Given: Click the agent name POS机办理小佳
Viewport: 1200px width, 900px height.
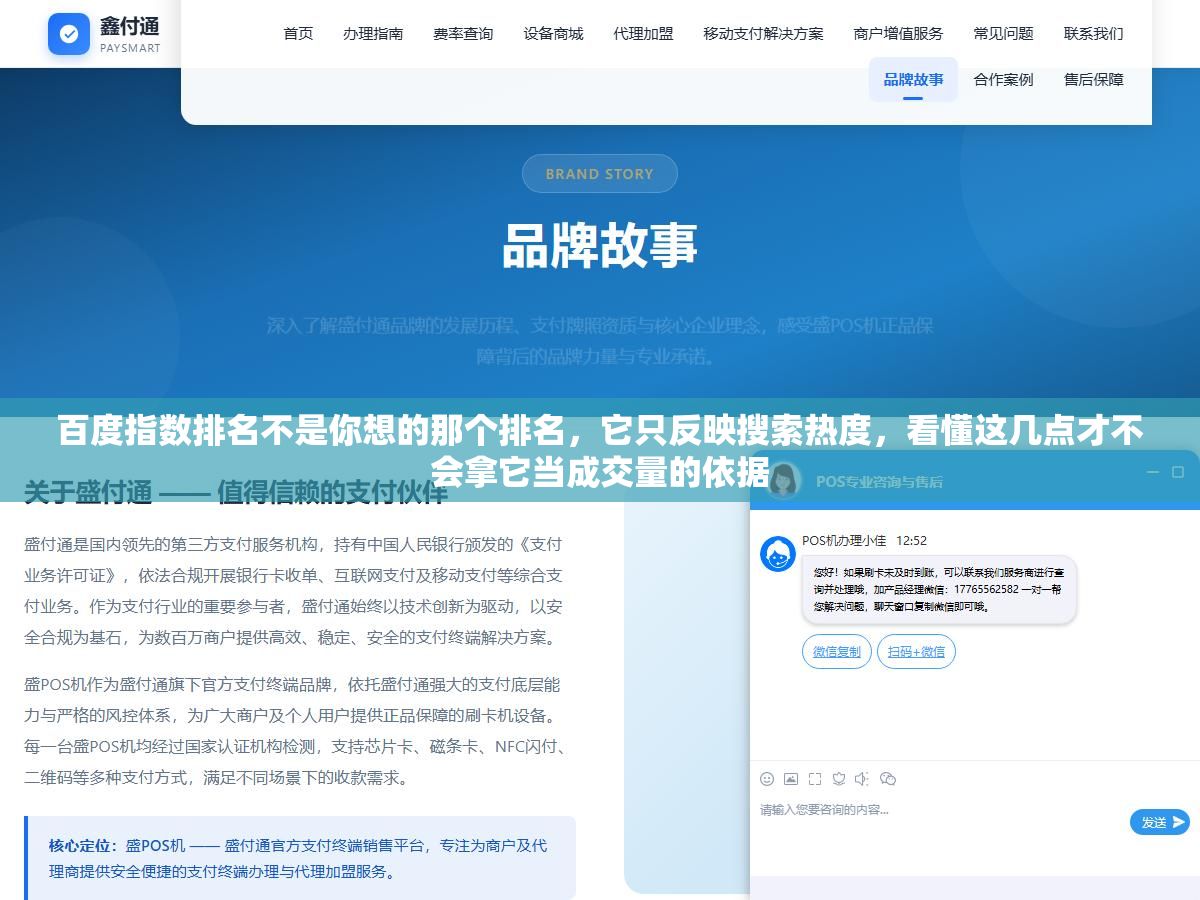Looking at the screenshot, I should pyautogui.click(x=844, y=541).
